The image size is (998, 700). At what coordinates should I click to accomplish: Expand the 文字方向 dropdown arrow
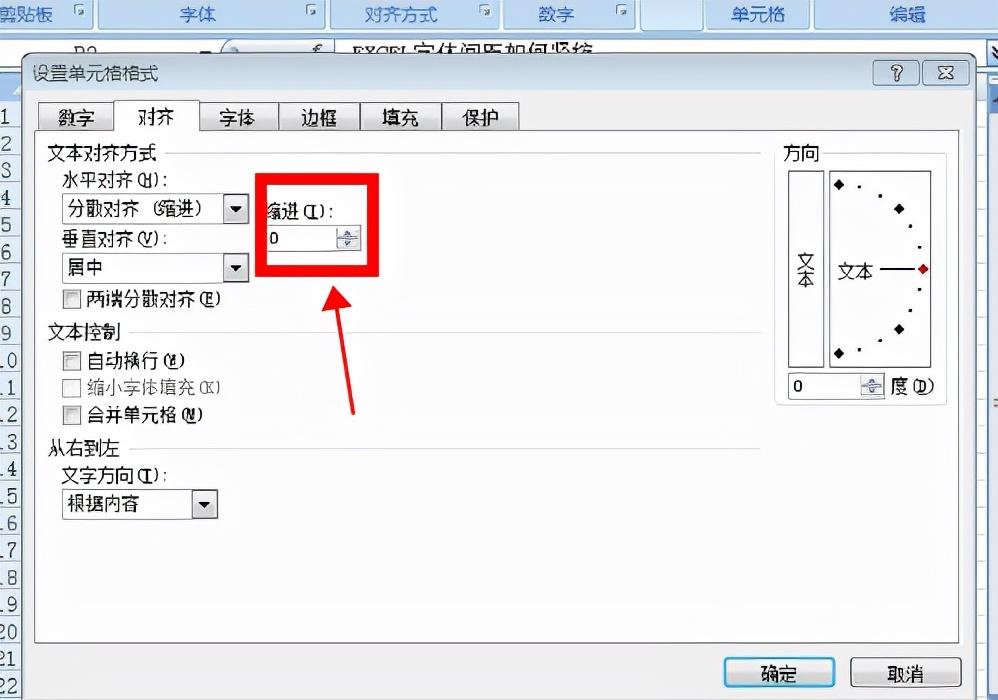pyautogui.click(x=204, y=505)
